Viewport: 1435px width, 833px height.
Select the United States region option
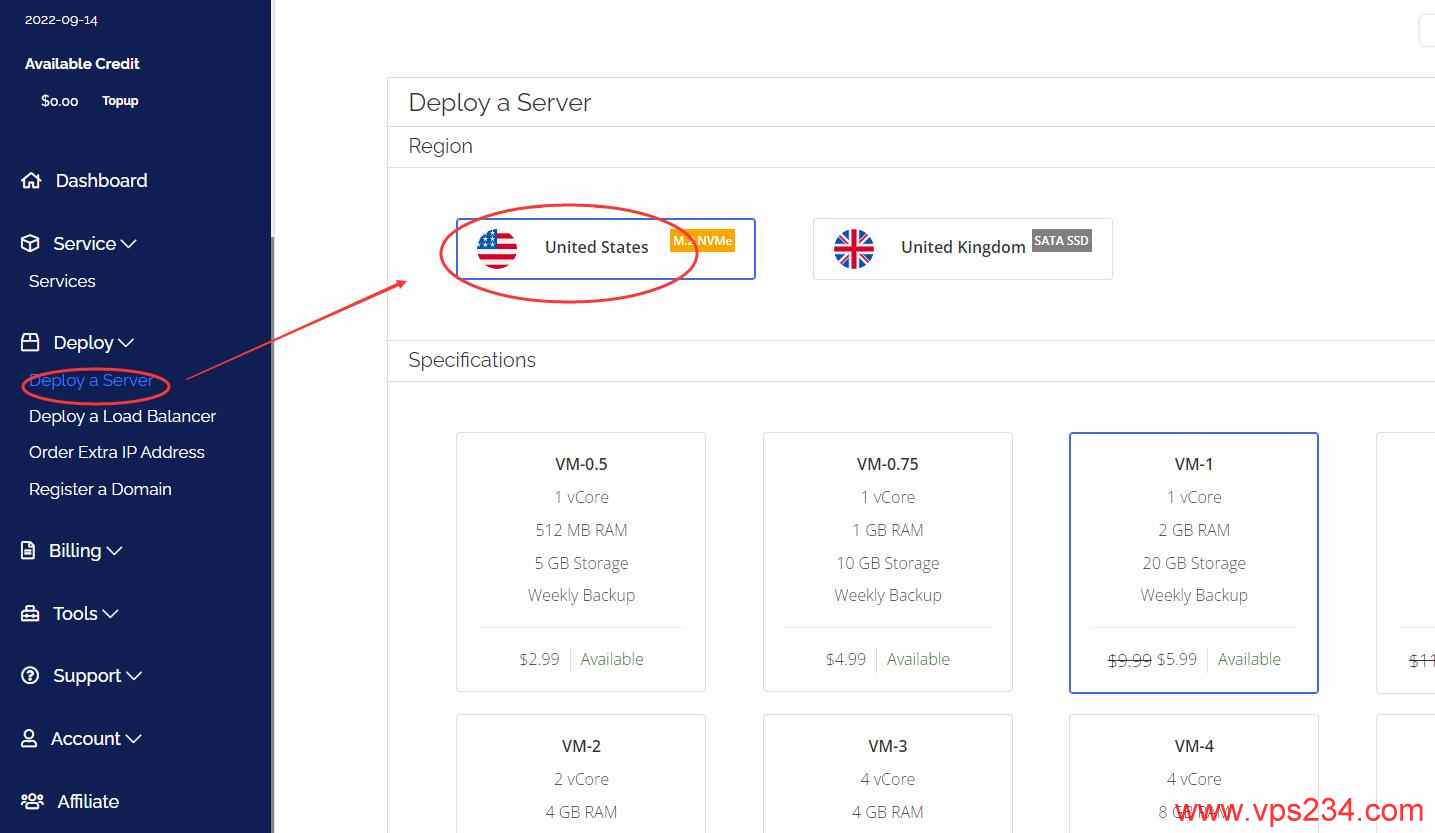[606, 248]
